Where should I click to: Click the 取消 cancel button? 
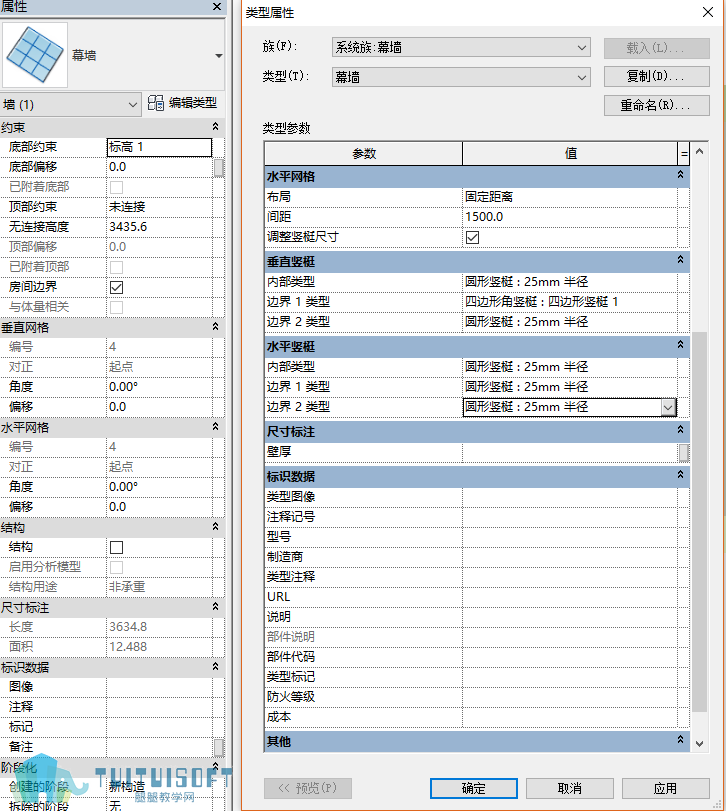(570, 788)
